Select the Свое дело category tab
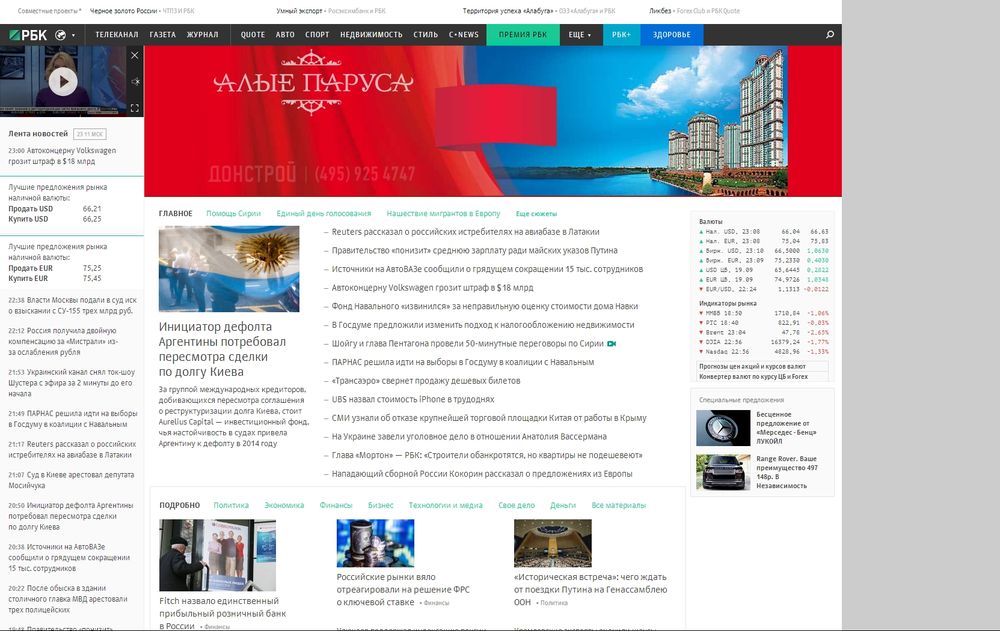 pyautogui.click(x=516, y=505)
